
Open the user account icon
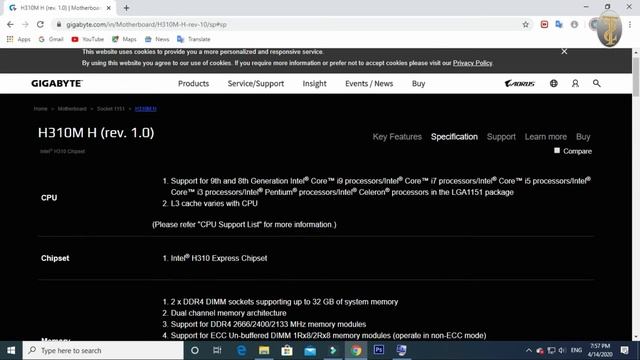coord(575,83)
